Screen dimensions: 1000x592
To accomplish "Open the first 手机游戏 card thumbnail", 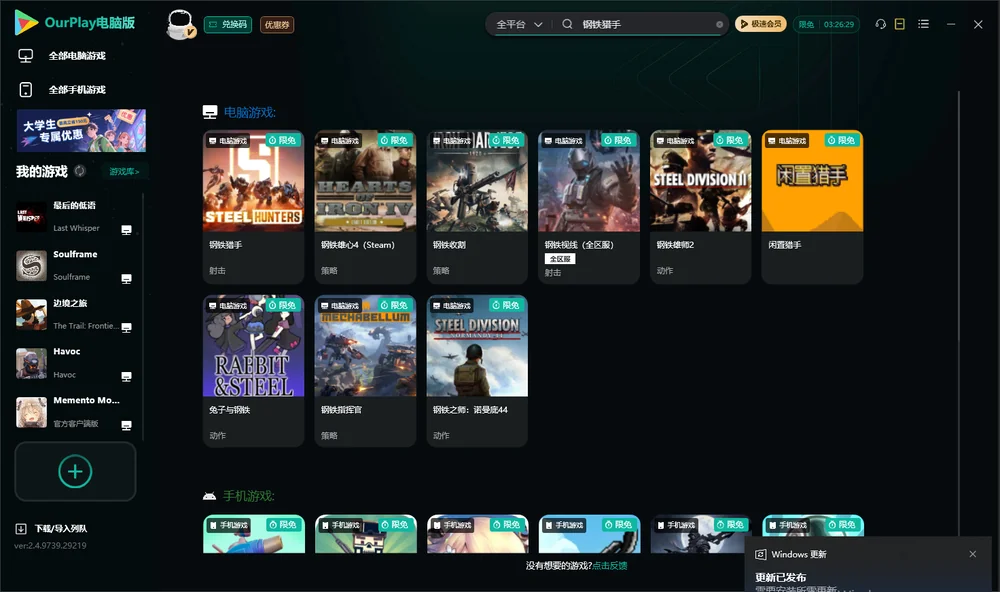I will pyautogui.click(x=254, y=534).
